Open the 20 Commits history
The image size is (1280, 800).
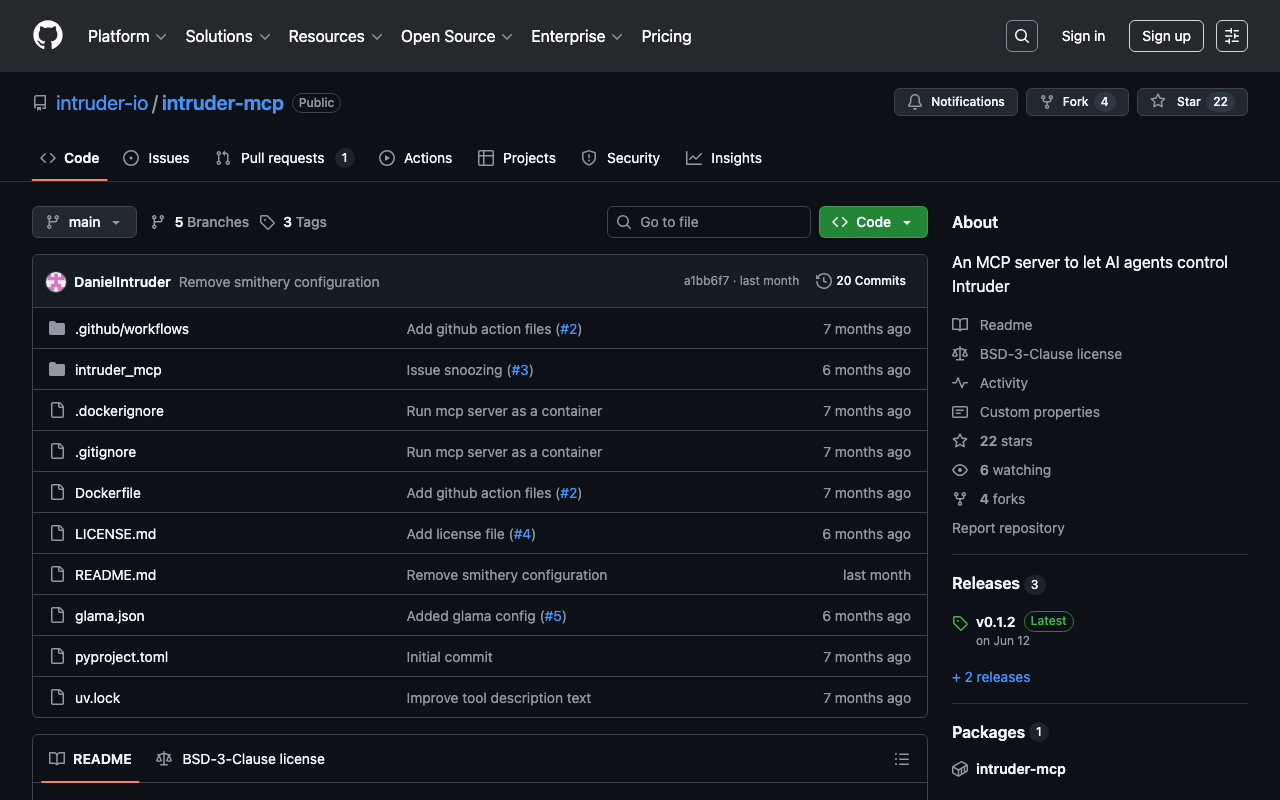coord(861,281)
